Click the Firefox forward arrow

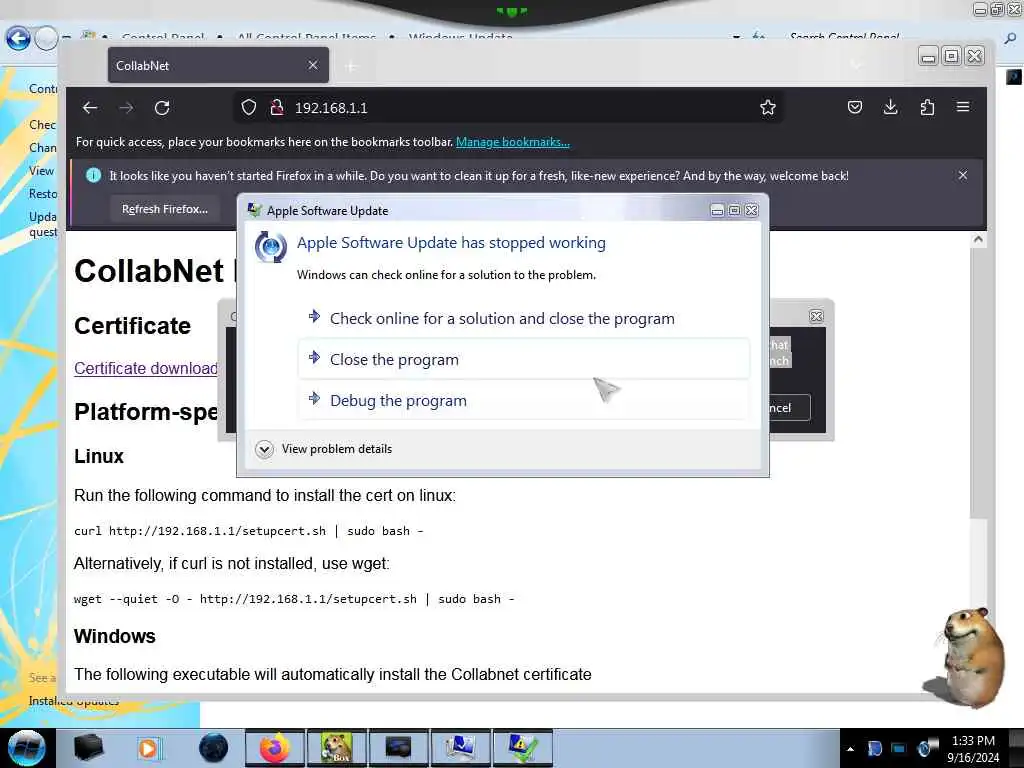[126, 108]
